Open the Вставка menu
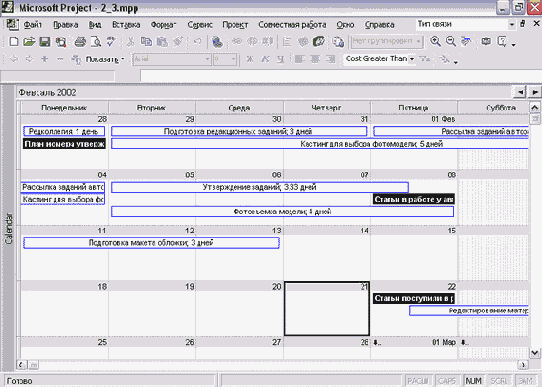Image resolution: width=542 pixels, height=387 pixels. click(x=126, y=25)
